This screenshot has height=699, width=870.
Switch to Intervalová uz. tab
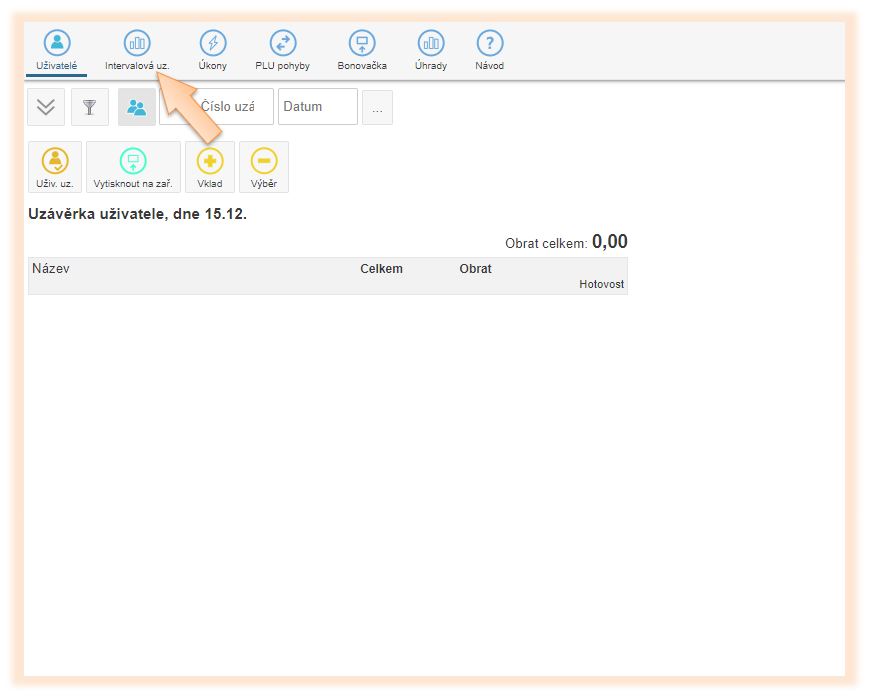coord(137,50)
